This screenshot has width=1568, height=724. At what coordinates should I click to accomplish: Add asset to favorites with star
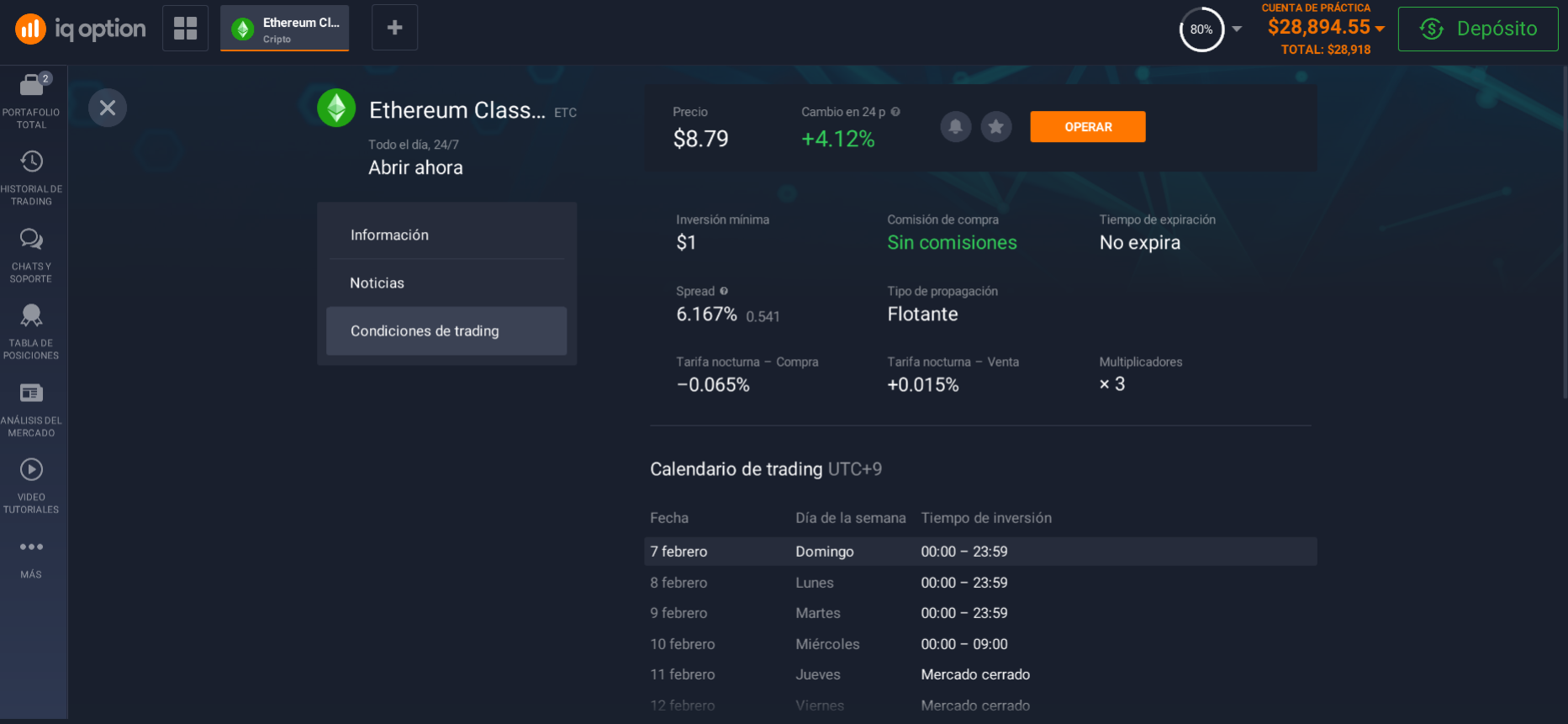[996, 127]
